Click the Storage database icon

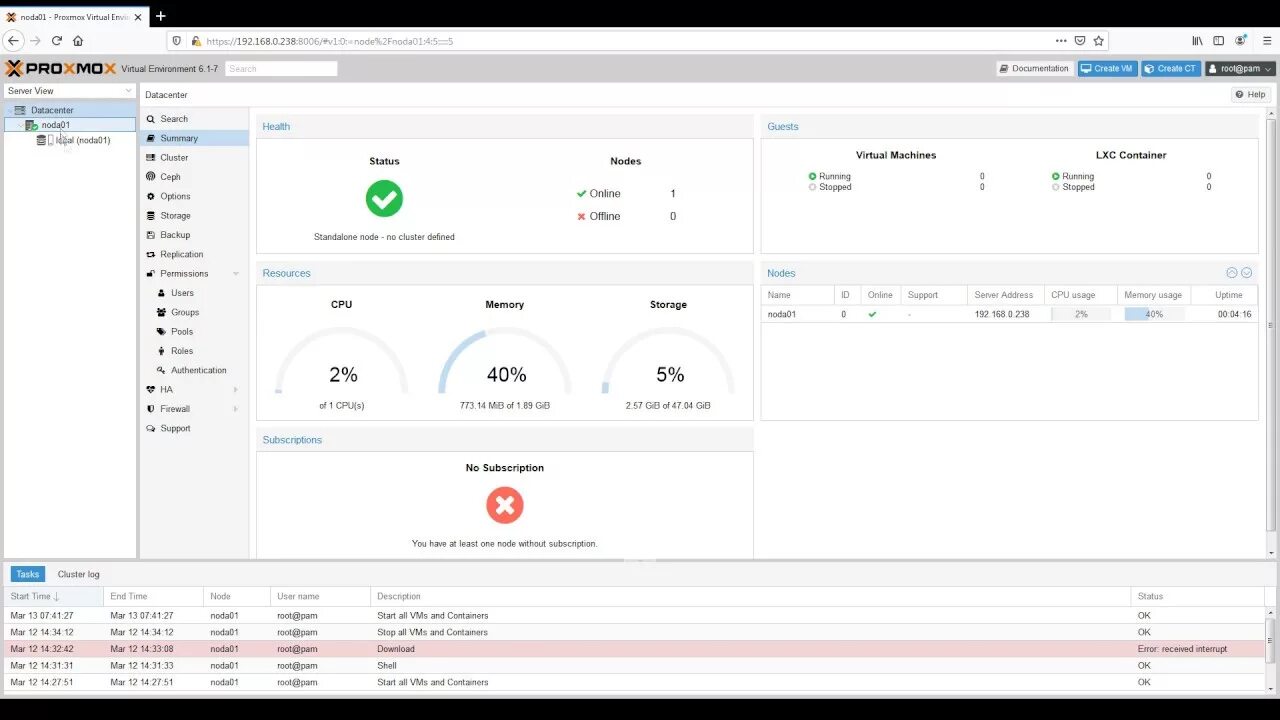pyautogui.click(x=150, y=215)
